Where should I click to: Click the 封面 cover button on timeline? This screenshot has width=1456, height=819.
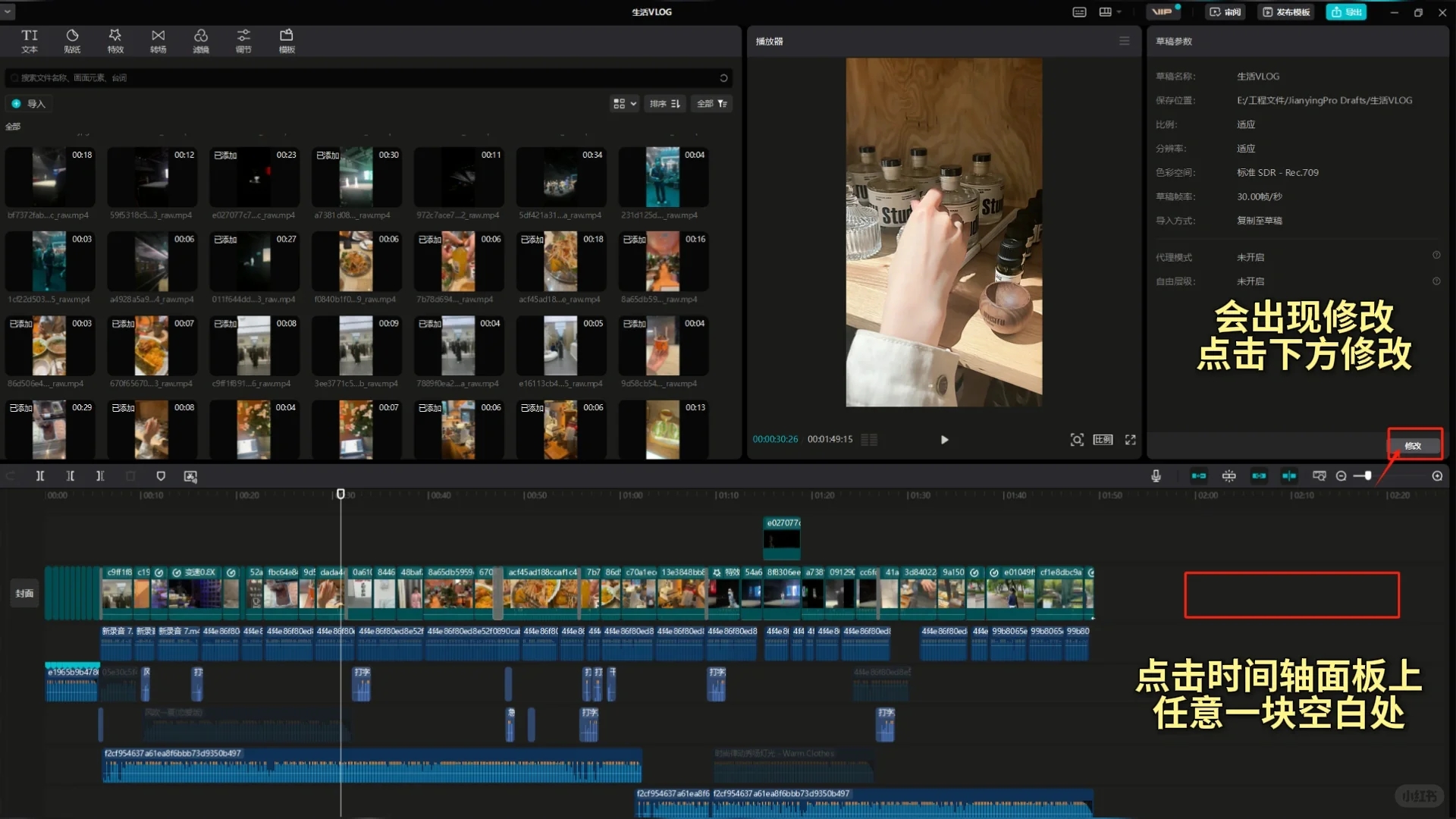point(24,594)
